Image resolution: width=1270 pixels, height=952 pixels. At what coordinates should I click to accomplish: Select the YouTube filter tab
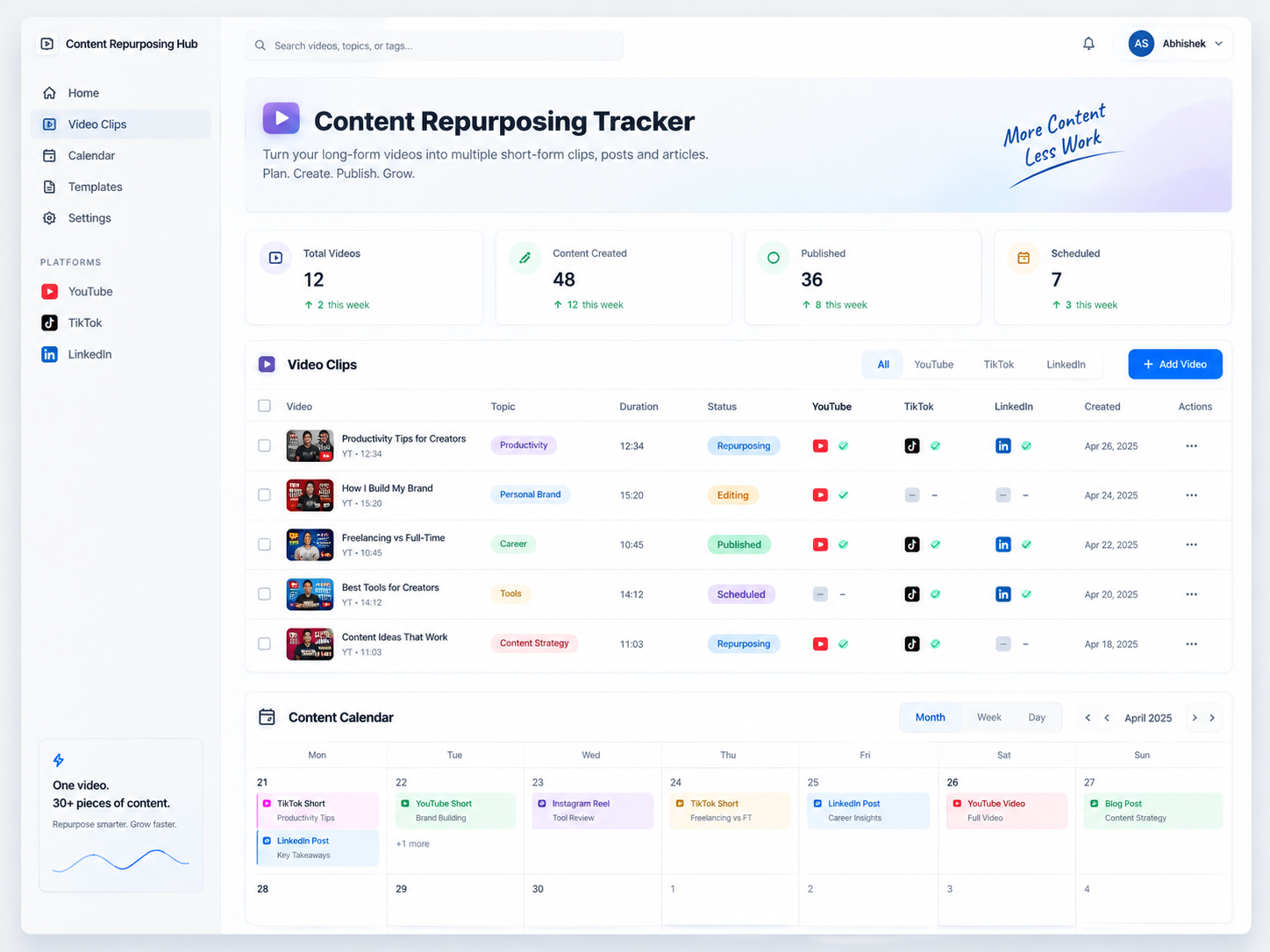pos(933,365)
